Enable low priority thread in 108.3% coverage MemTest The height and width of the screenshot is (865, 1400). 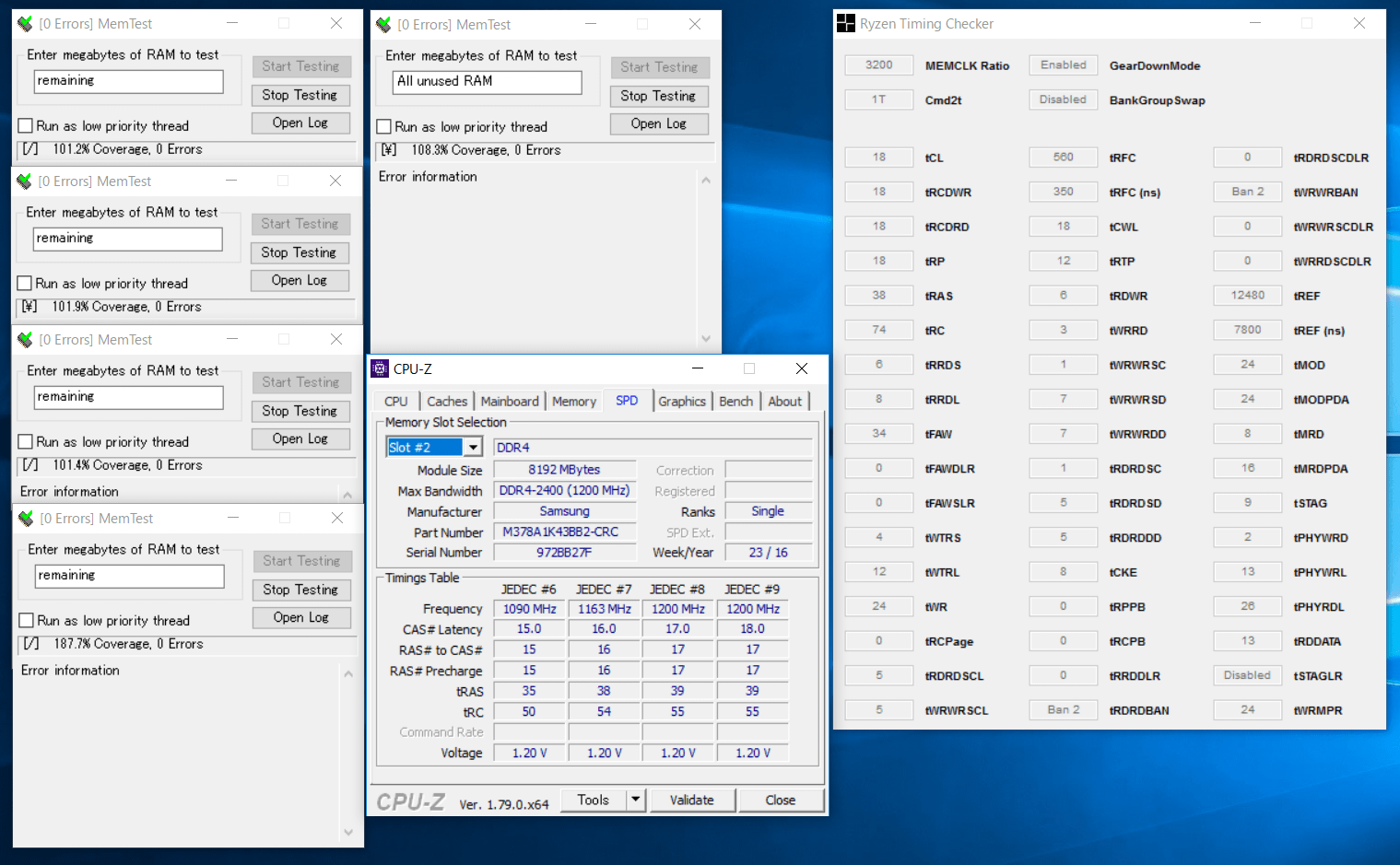(x=384, y=127)
